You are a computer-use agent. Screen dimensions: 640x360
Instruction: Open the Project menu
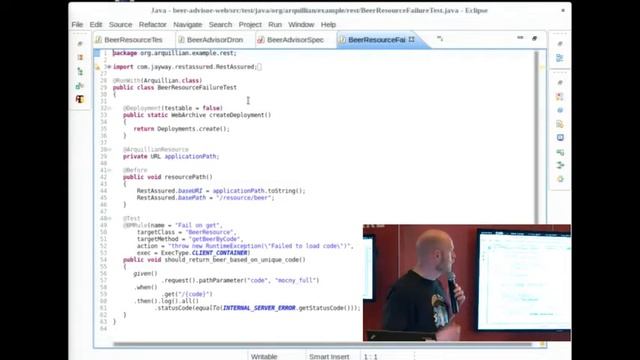[250, 24]
